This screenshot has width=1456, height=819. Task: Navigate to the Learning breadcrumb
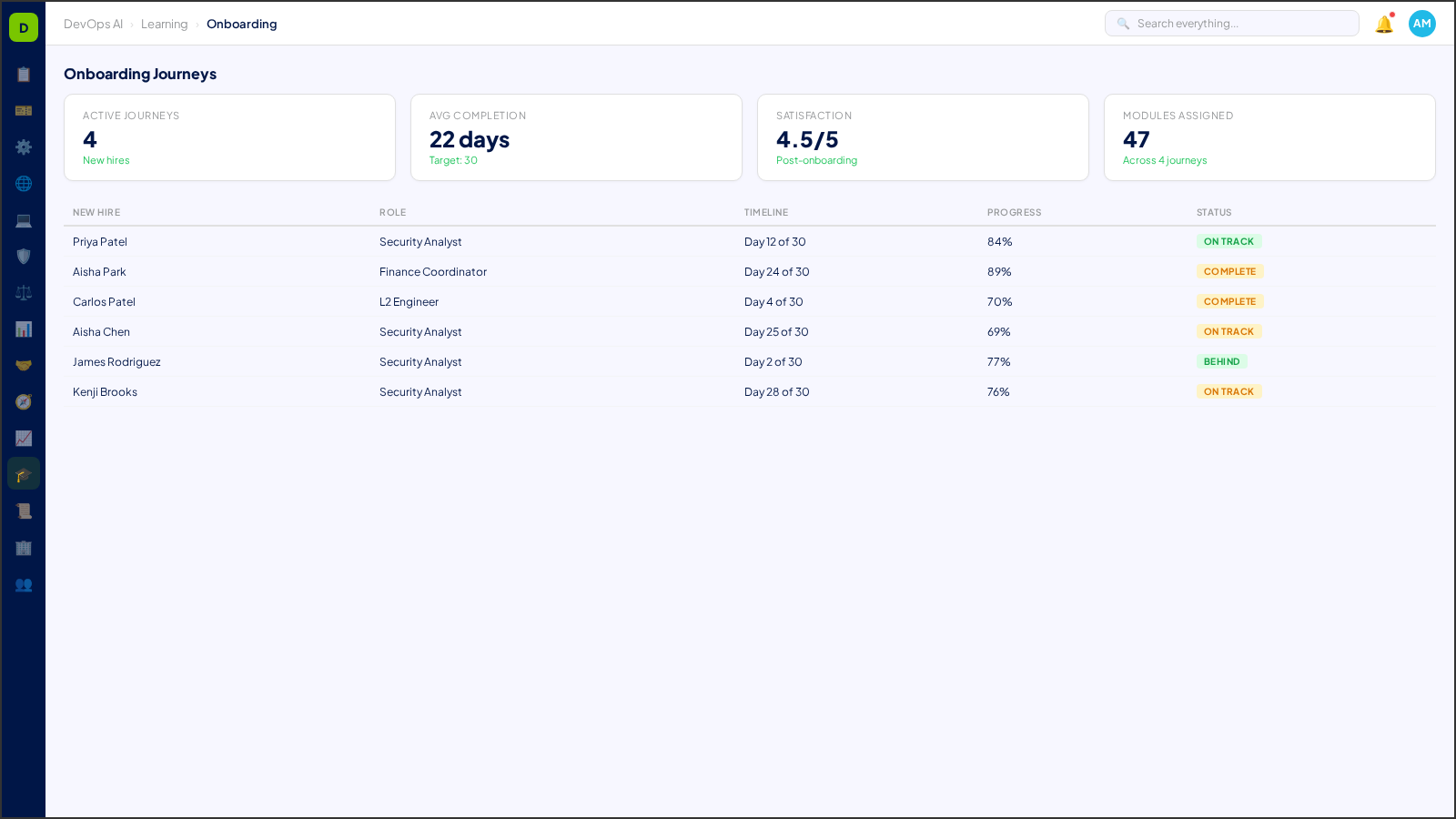coord(165,24)
